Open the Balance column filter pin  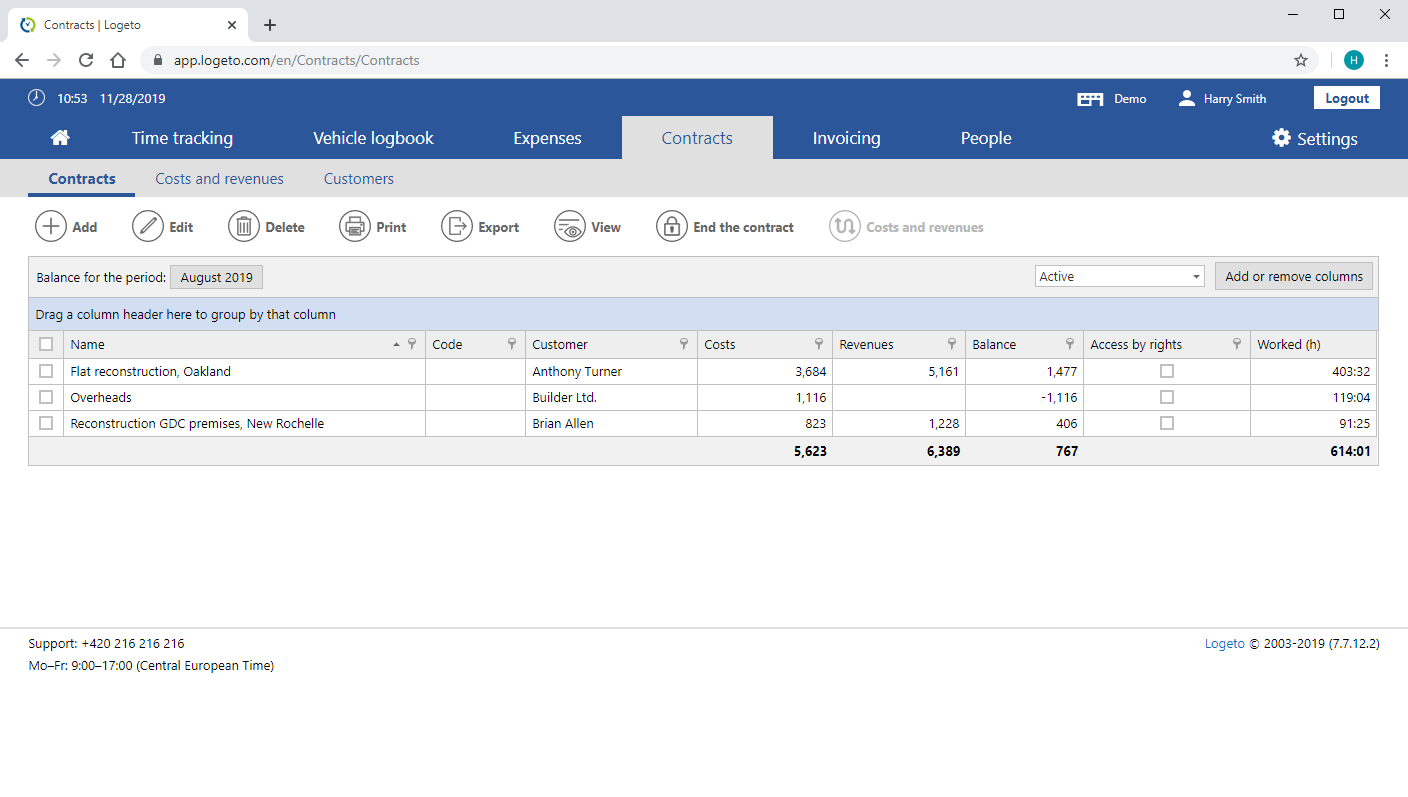[1070, 344]
